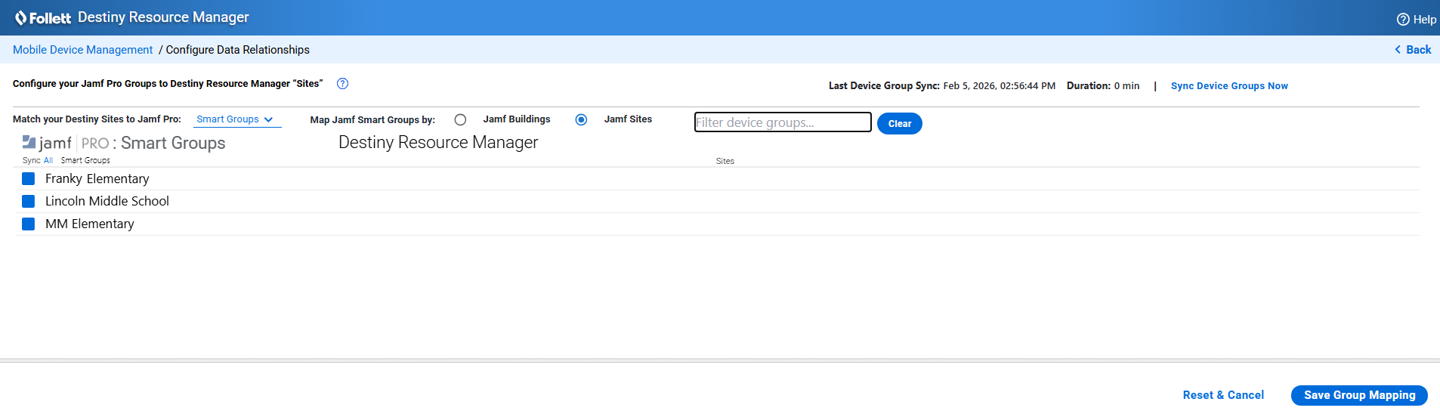The image size is (1440, 414).
Task: Click the Jamf Pro logo
Action: point(65,143)
